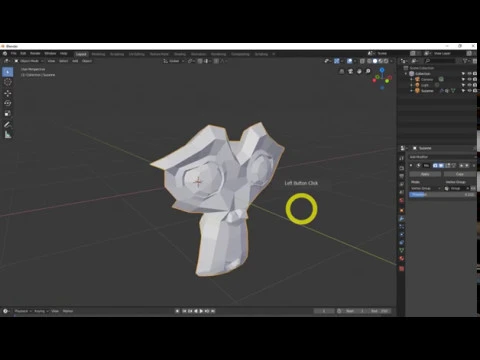Screen dimensions: 480x360
Task: Open the Particles properties tab
Action: click(x=402, y=227)
